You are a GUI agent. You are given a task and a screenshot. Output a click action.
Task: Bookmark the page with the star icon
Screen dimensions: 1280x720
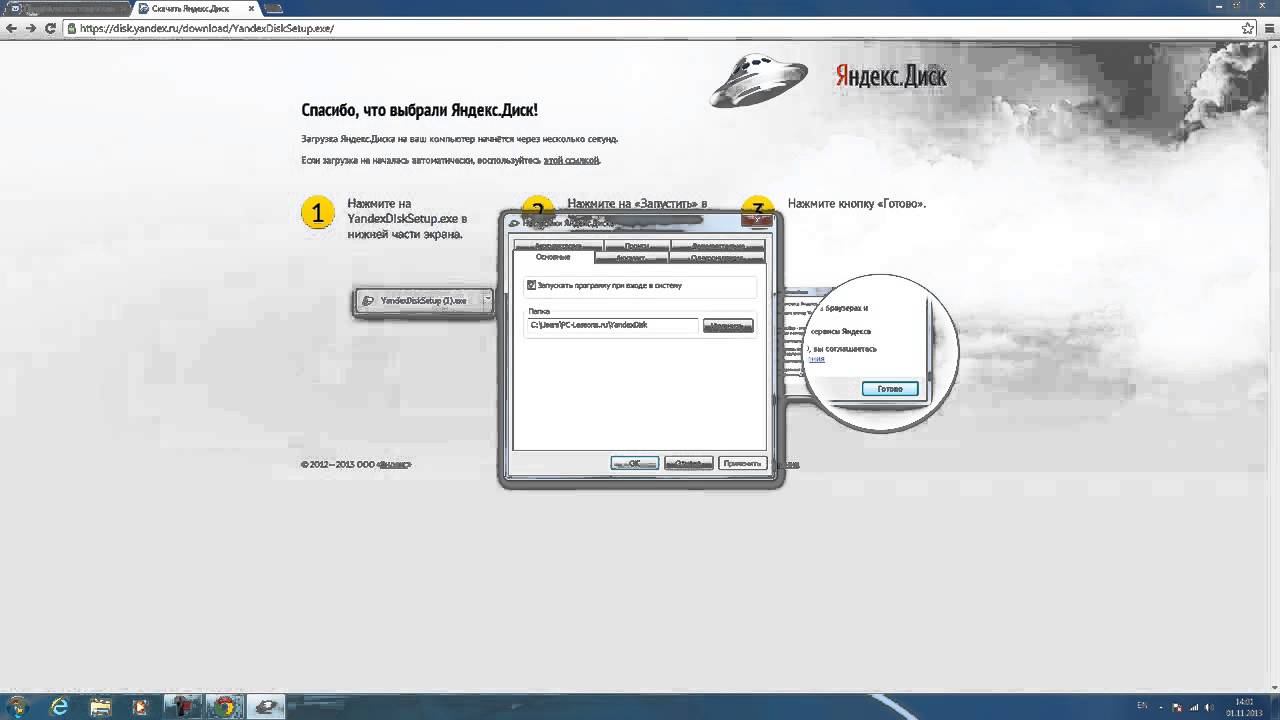point(1247,28)
